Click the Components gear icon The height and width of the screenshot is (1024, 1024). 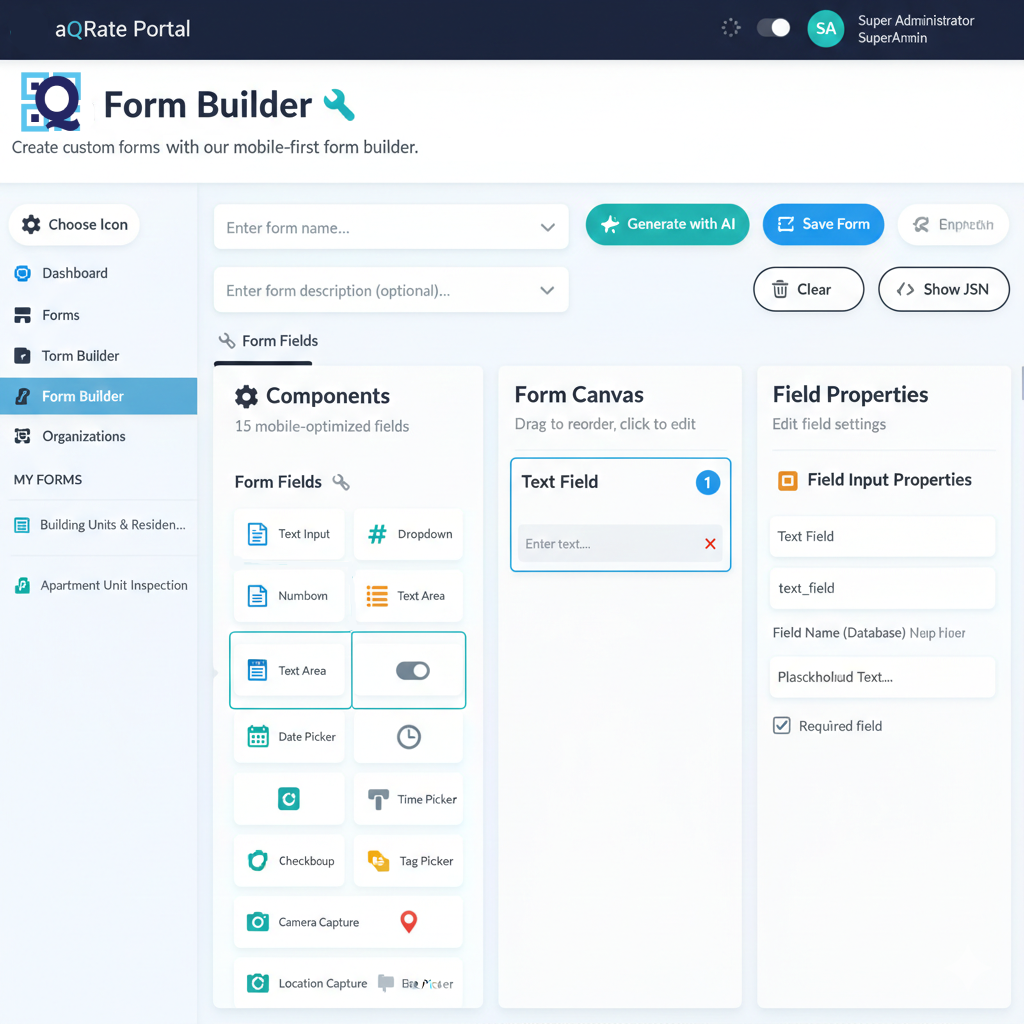246,396
